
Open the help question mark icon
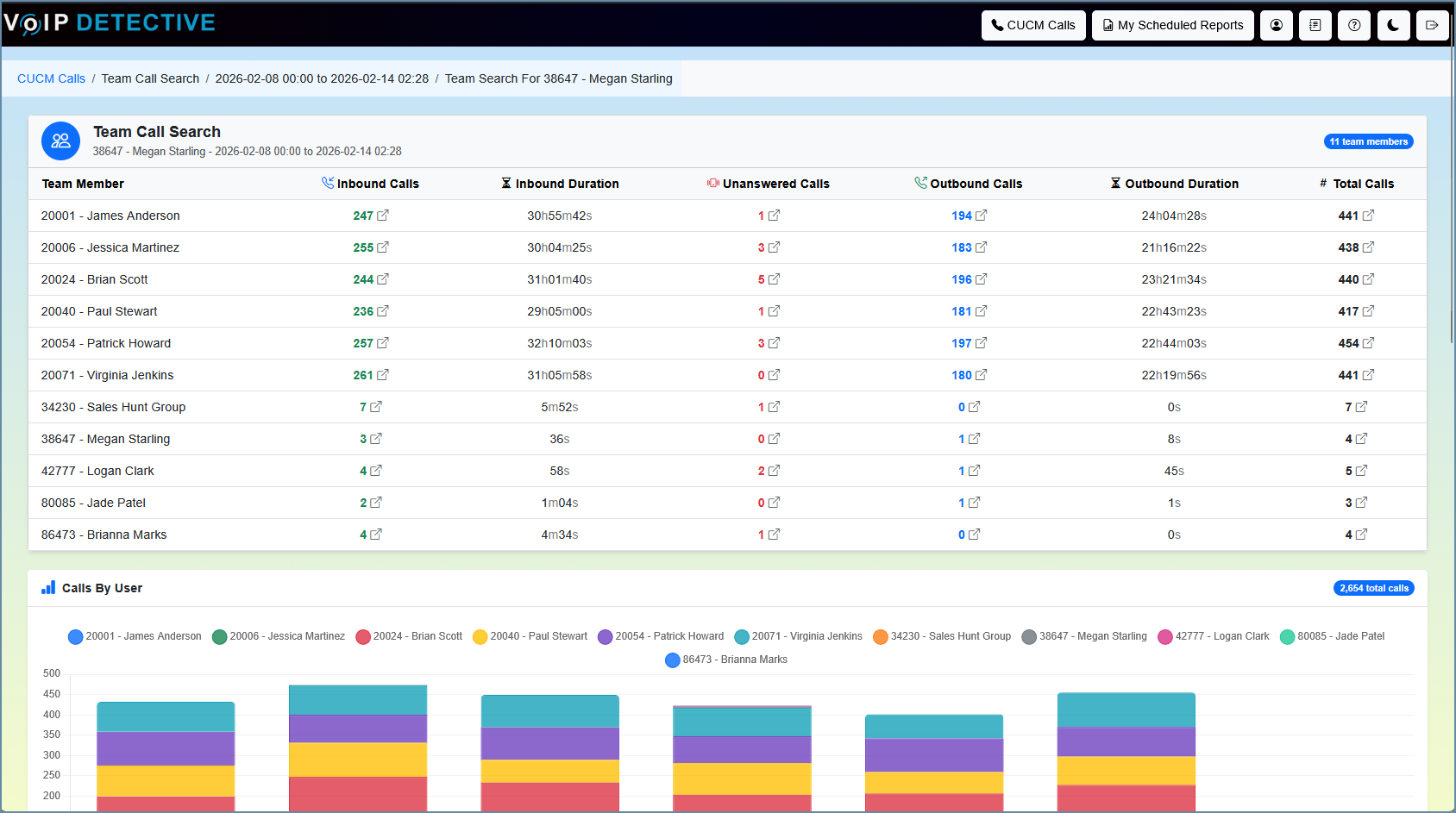(x=1354, y=25)
